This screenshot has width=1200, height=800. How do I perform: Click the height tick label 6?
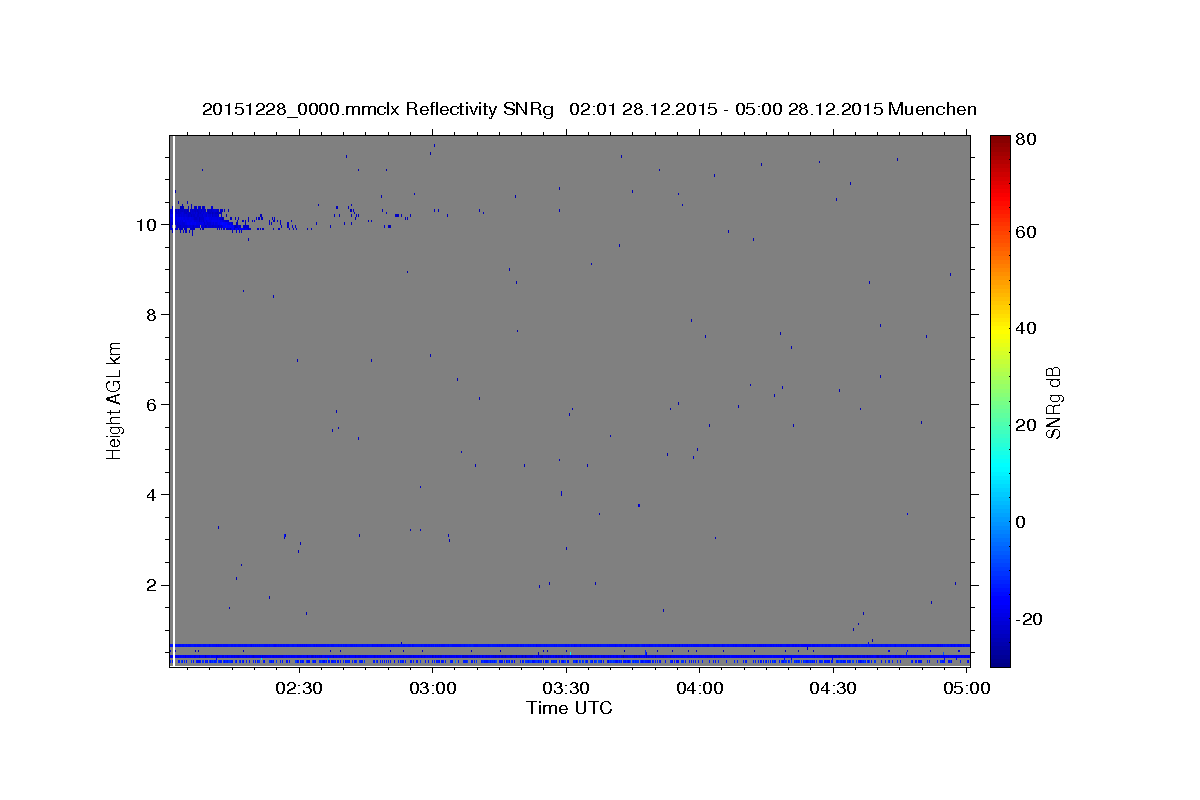point(151,405)
